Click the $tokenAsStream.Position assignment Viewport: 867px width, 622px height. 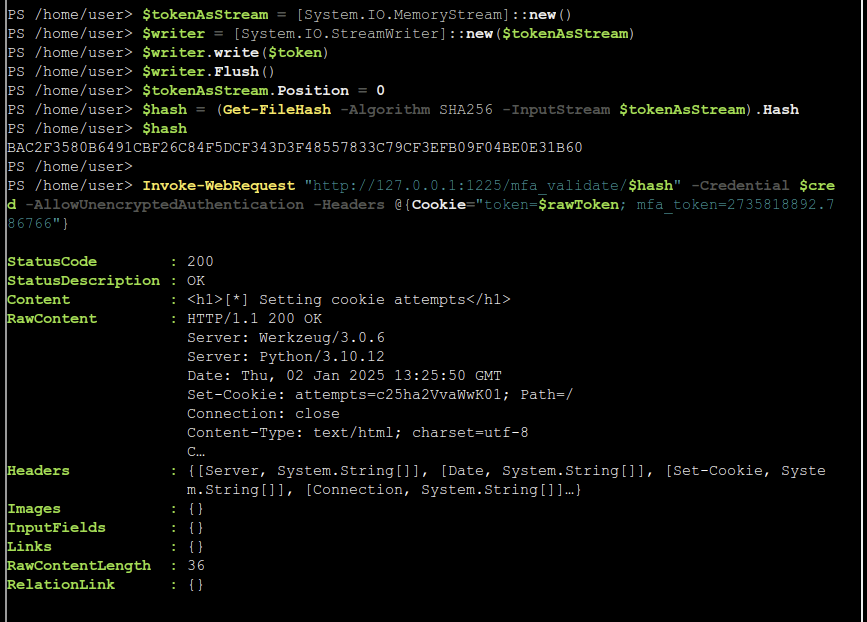[x=263, y=91]
